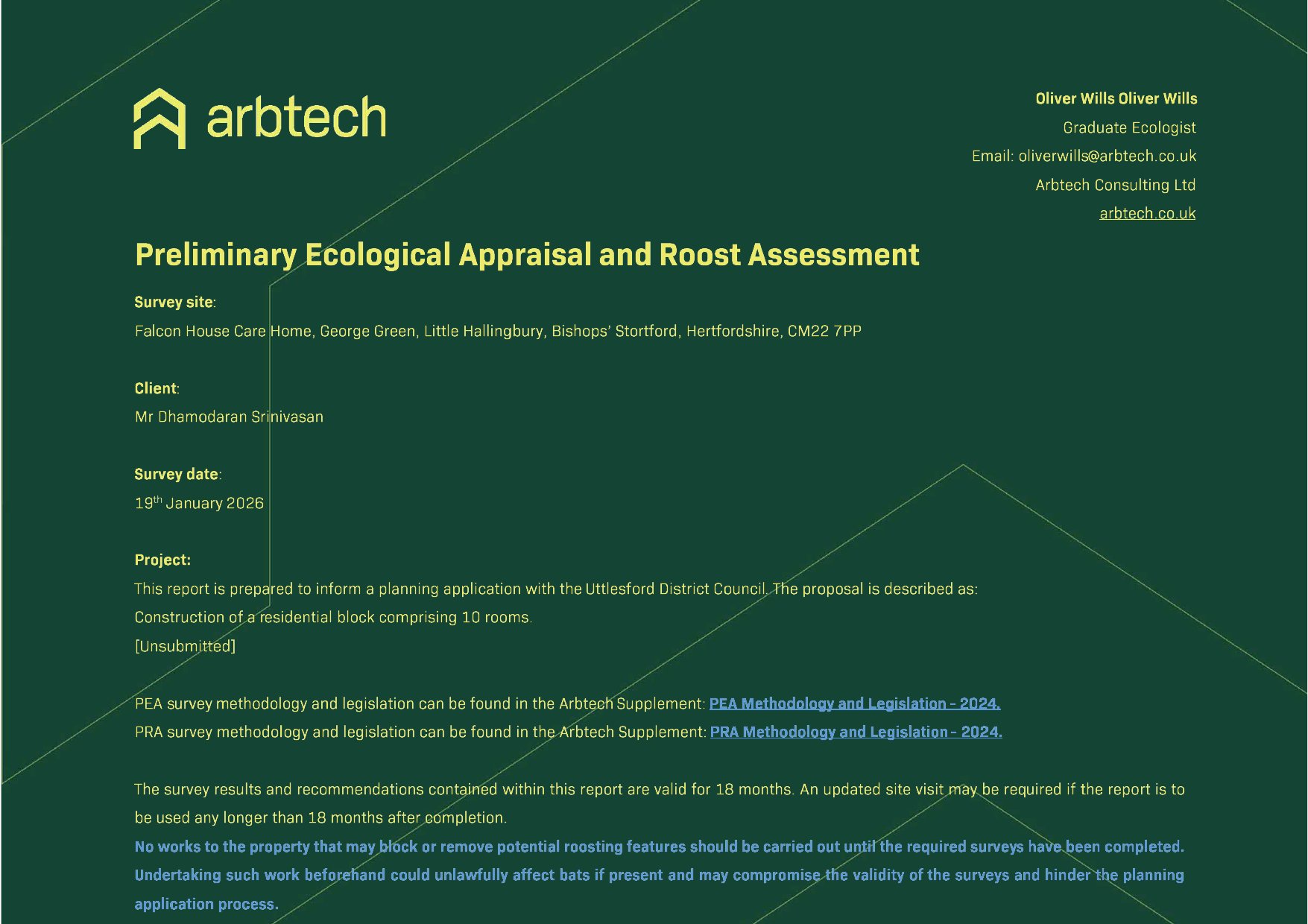Click the Construction of a residential block line

click(333, 618)
